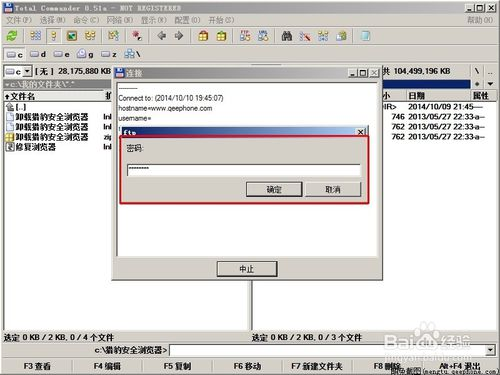Click the 密码 password input field
This screenshot has height=375, width=500.
(x=244, y=169)
